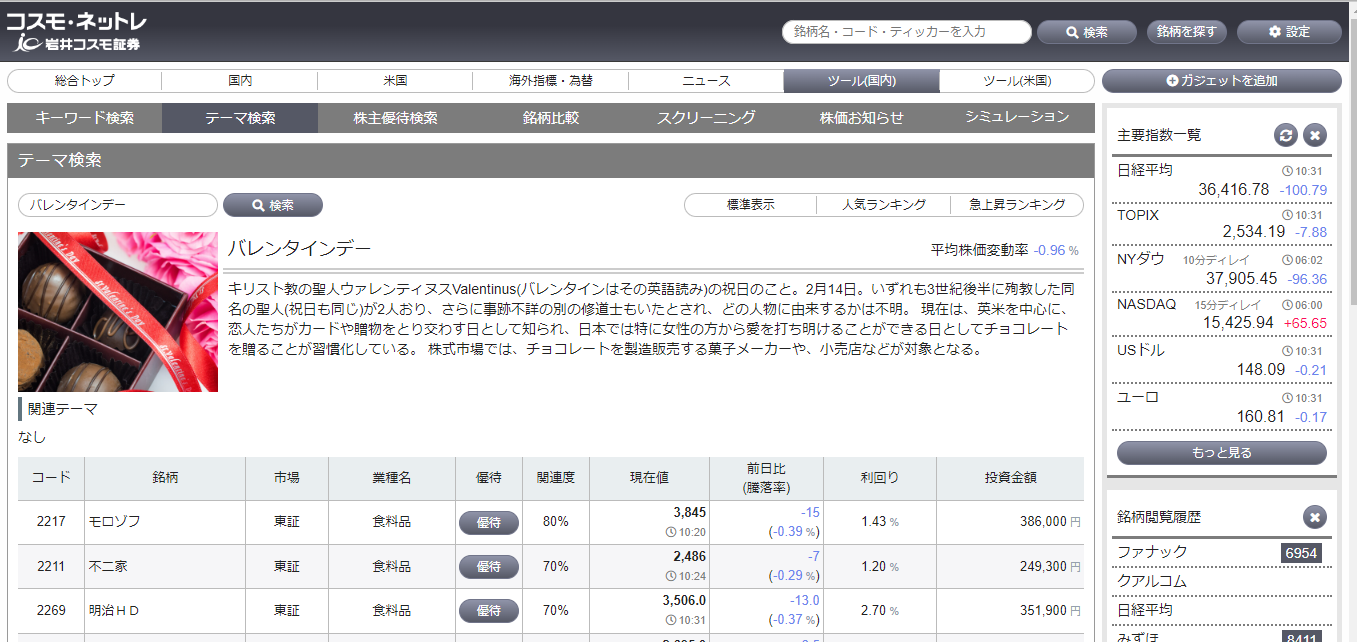Select ツール(米国) tab
Viewport: 1357px width, 642px height.
(x=1017, y=81)
